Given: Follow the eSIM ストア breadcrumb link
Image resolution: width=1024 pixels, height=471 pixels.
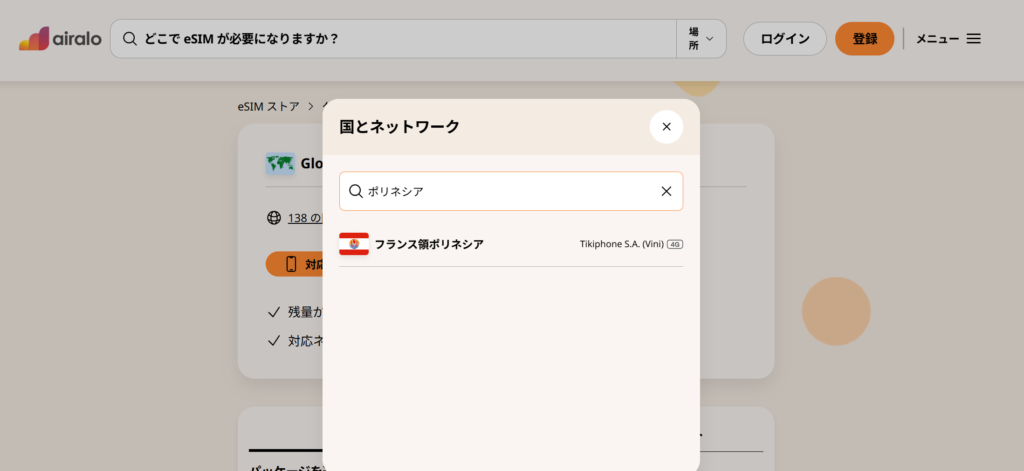Looking at the screenshot, I should (268, 106).
